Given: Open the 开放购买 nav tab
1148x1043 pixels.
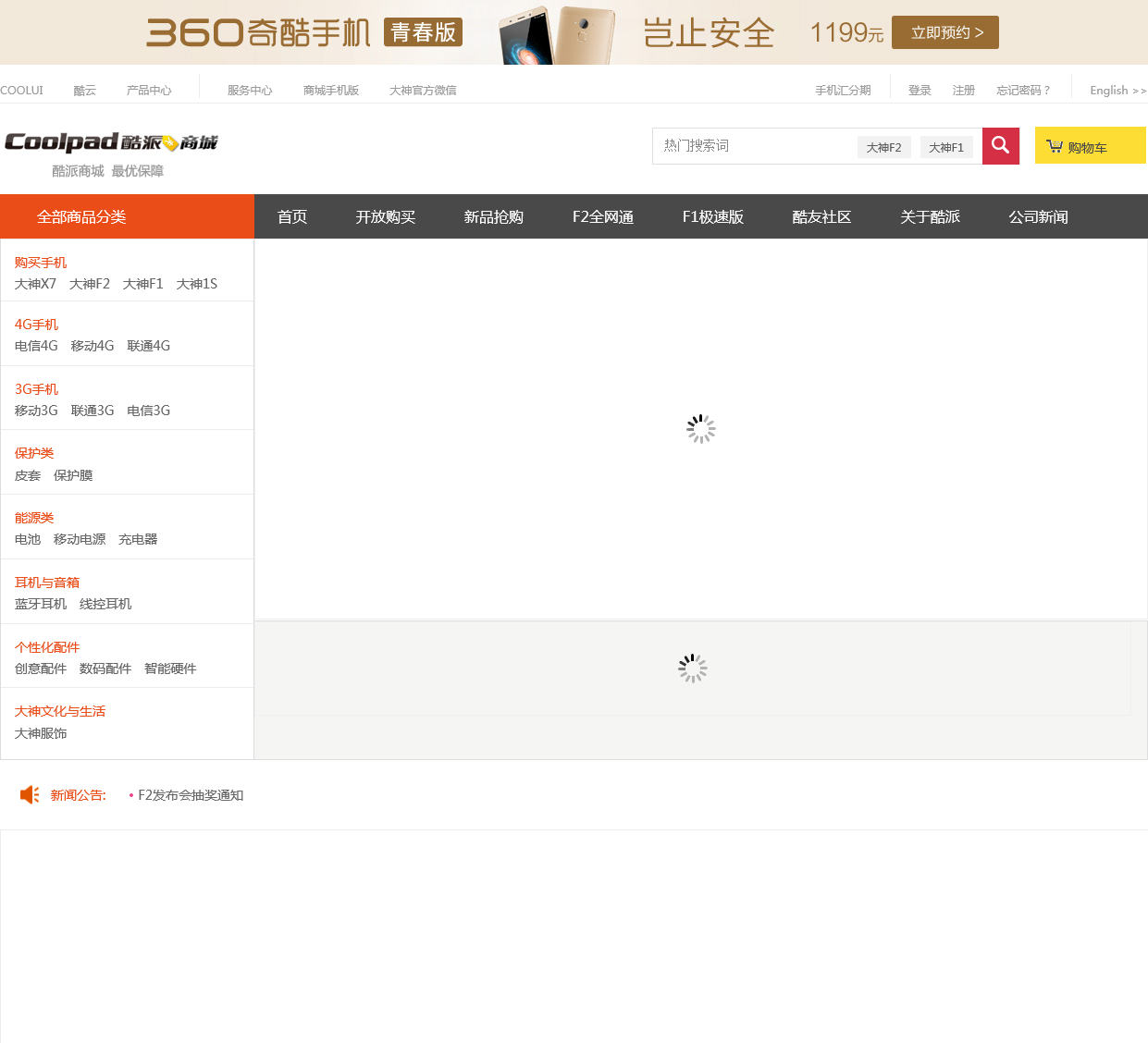Looking at the screenshot, I should pos(386,216).
